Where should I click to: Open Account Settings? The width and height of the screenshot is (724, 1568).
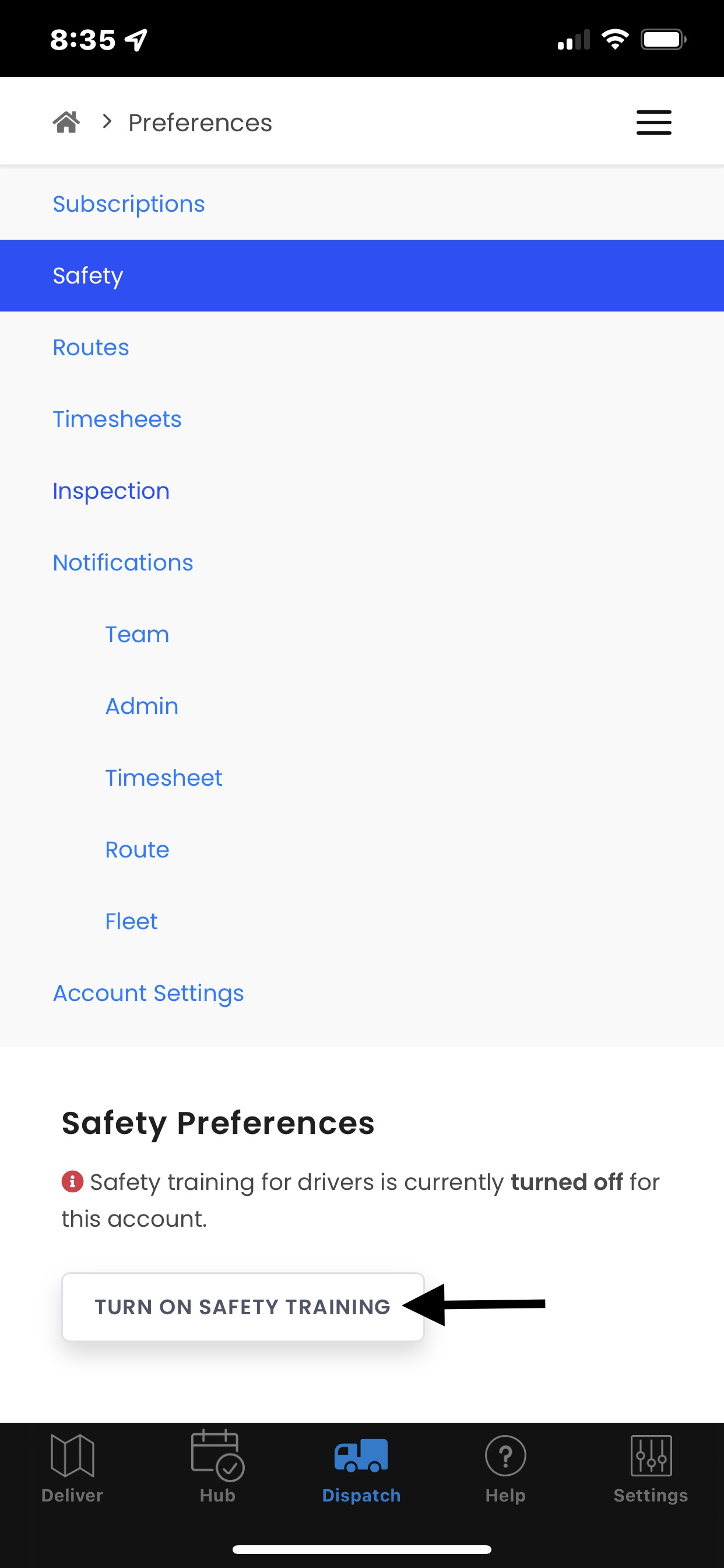click(361, 993)
